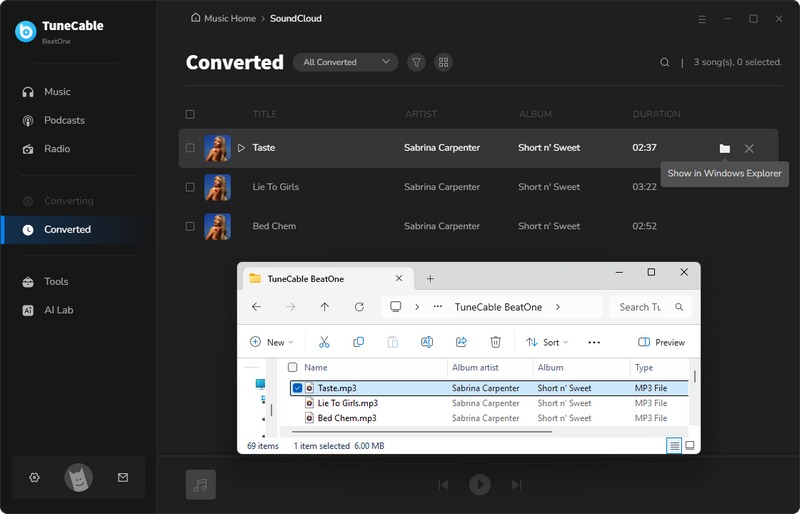Add a new Explorer tab
This screenshot has width=800, height=514.
click(x=430, y=279)
